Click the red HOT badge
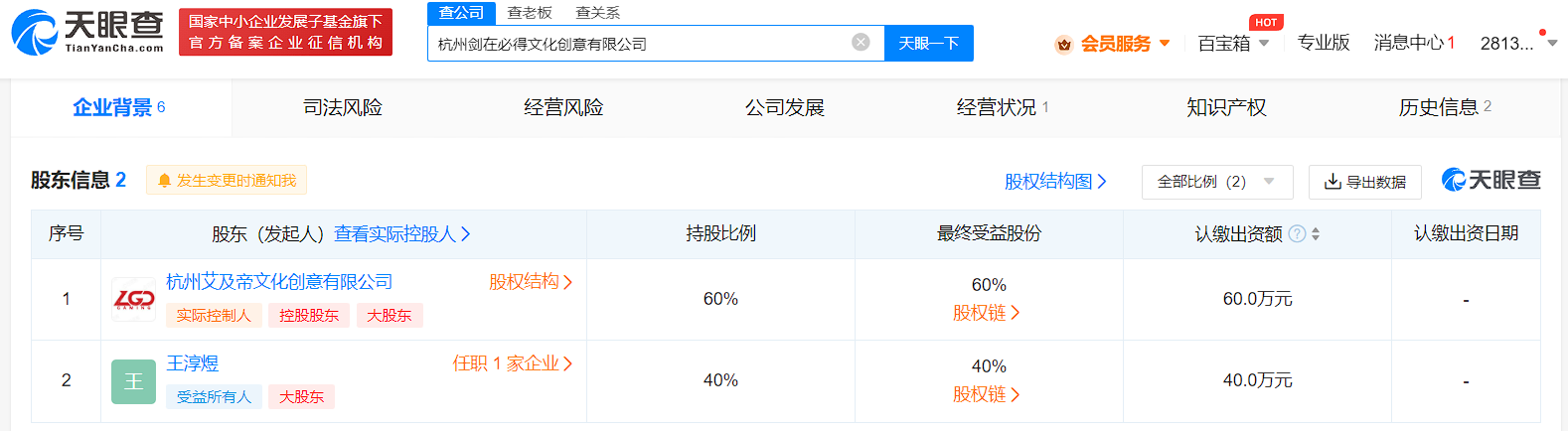Screen dimensions: 1568x431 [x=1266, y=22]
